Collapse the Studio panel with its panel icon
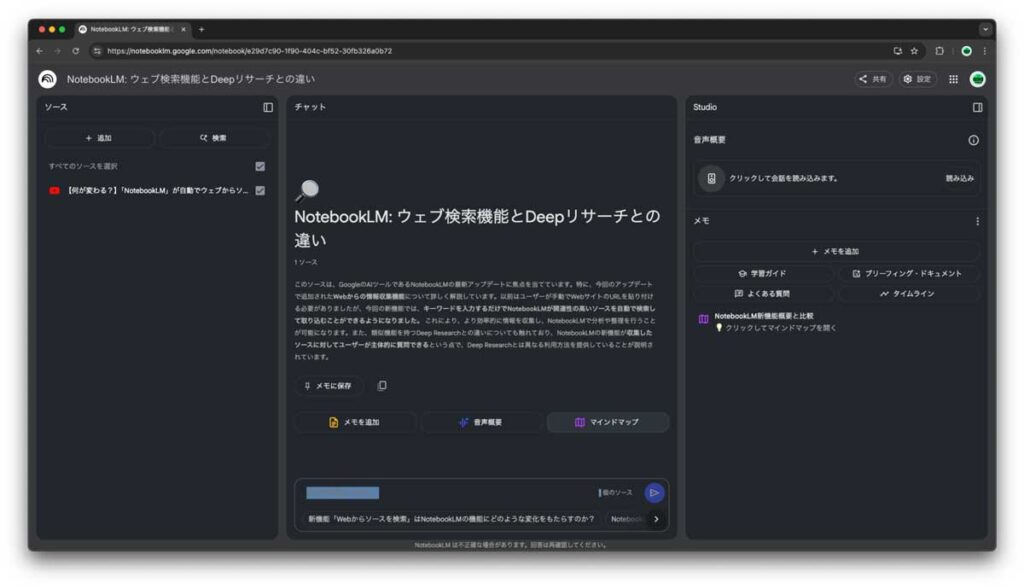Image resolution: width=1024 pixels, height=588 pixels. point(977,107)
